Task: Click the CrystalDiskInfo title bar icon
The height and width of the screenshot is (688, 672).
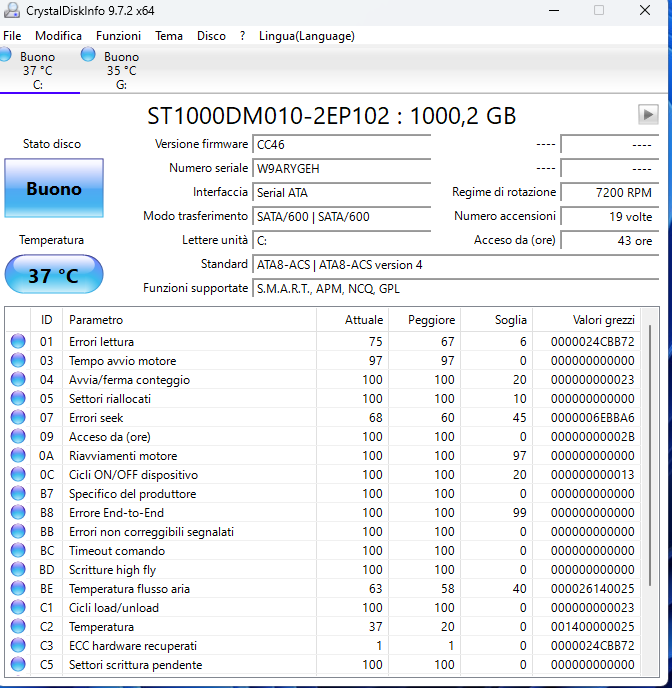Action: pyautogui.click(x=11, y=11)
